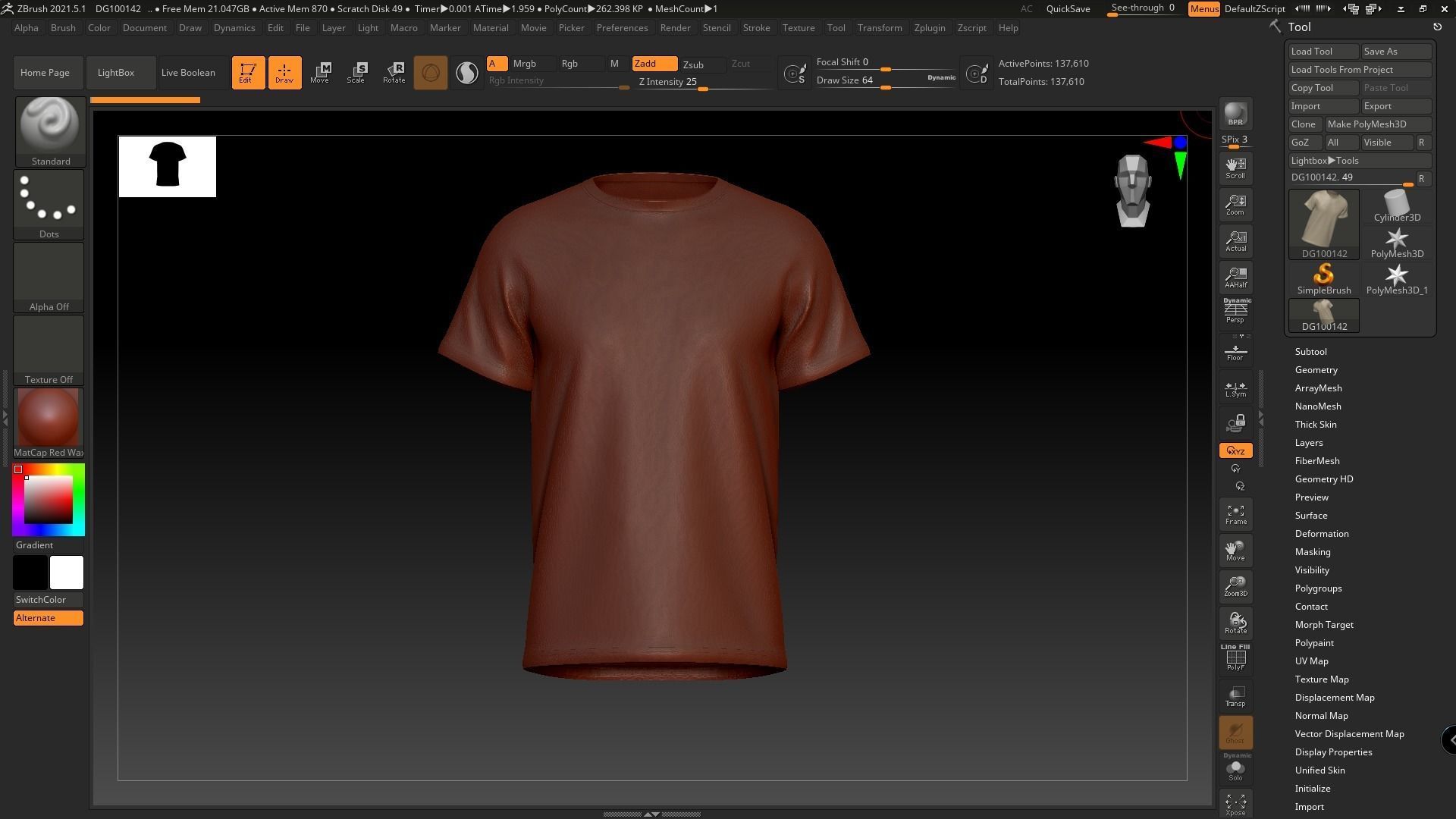This screenshot has height=819, width=1456.
Task: Click the AAHalf zoom icon
Action: click(x=1235, y=278)
